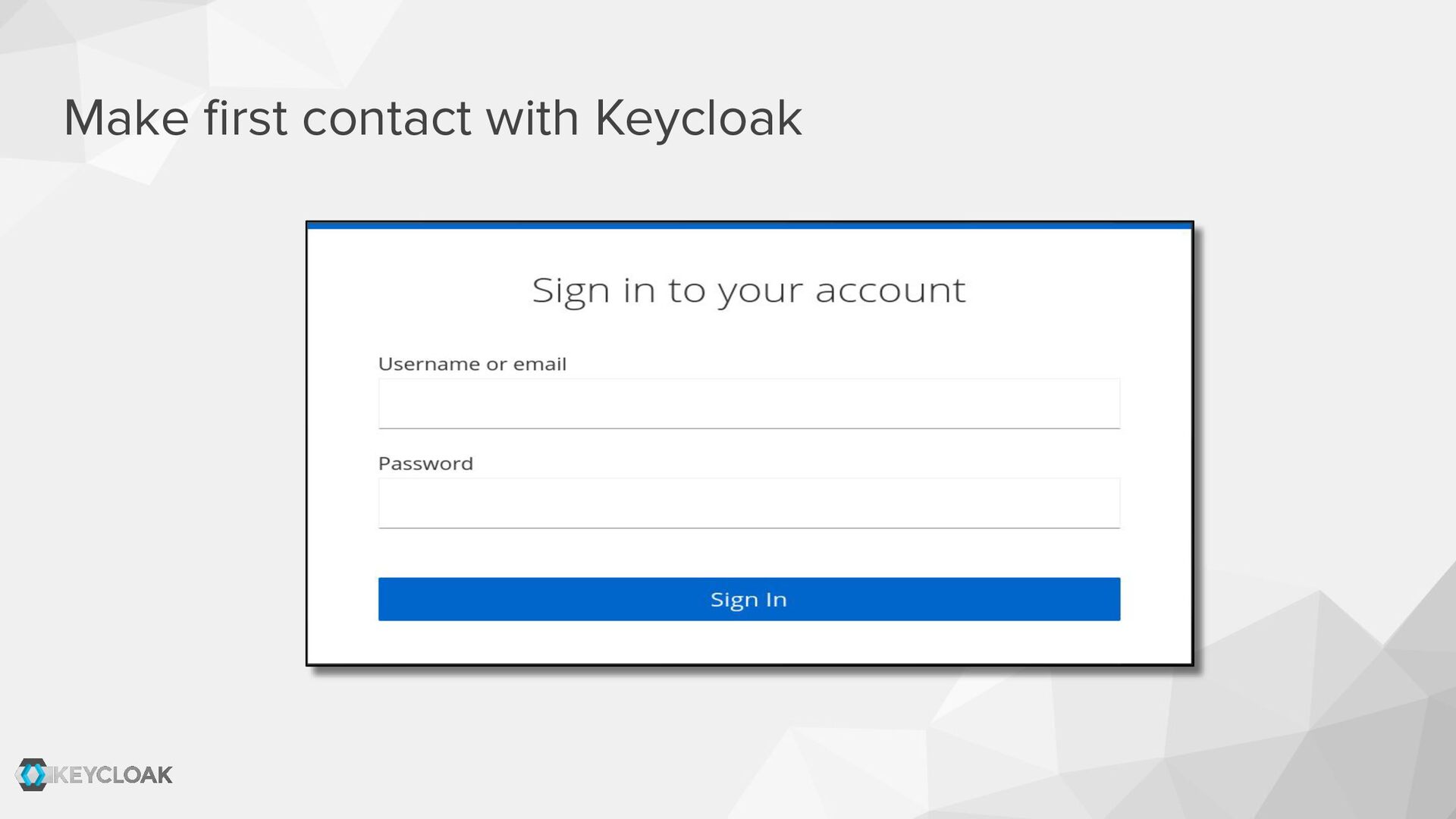
Task: Click the 'Sign In' text on button
Action: point(748,599)
